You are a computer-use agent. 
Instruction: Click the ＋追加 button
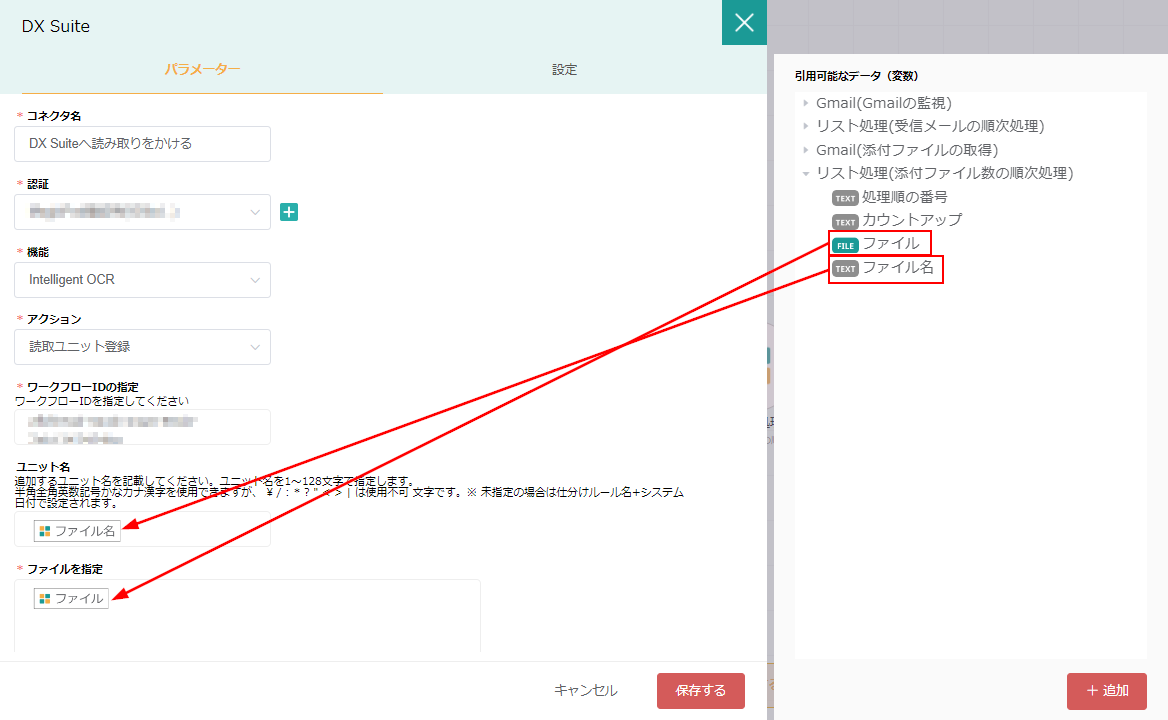click(x=1107, y=691)
